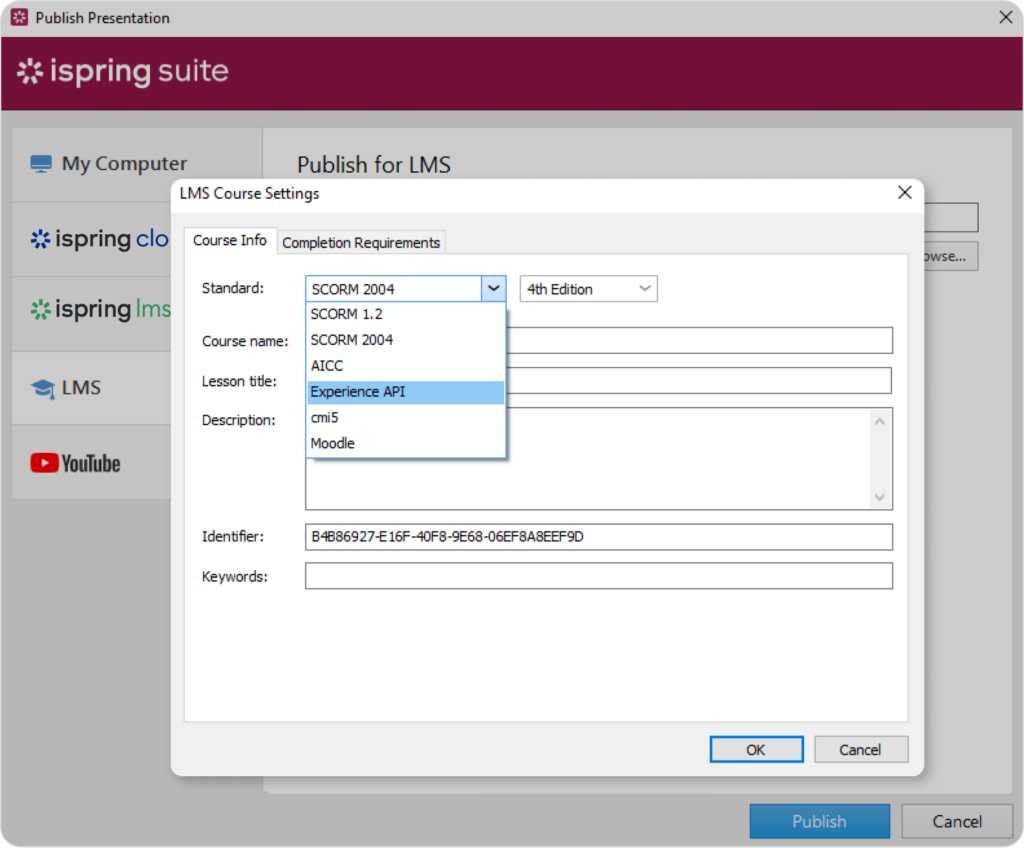Click the Description scrollbar up arrow

point(880,421)
